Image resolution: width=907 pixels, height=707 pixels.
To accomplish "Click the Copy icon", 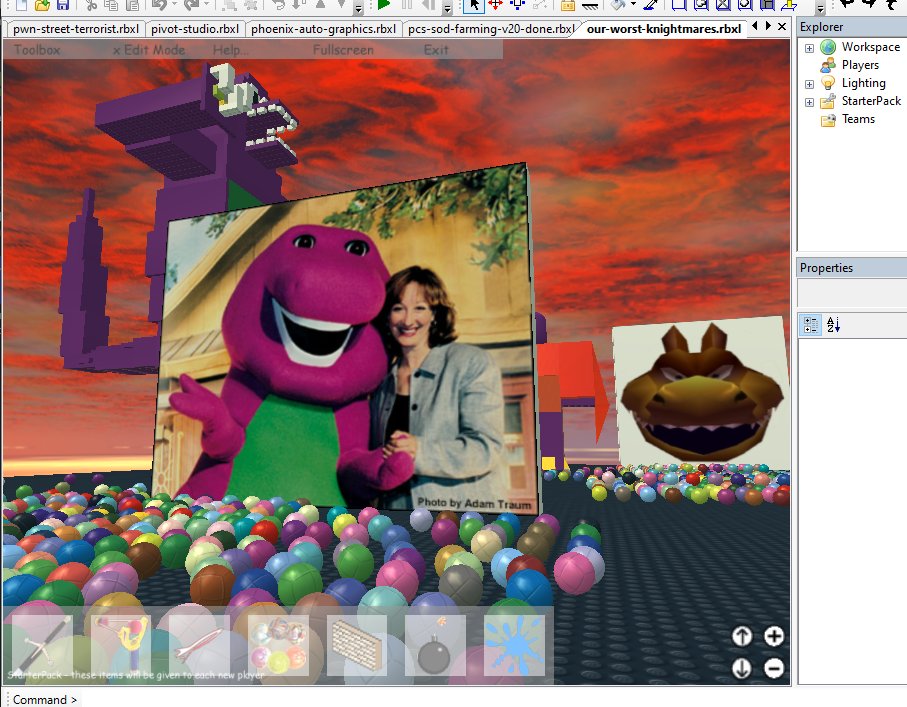I will click(x=110, y=5).
